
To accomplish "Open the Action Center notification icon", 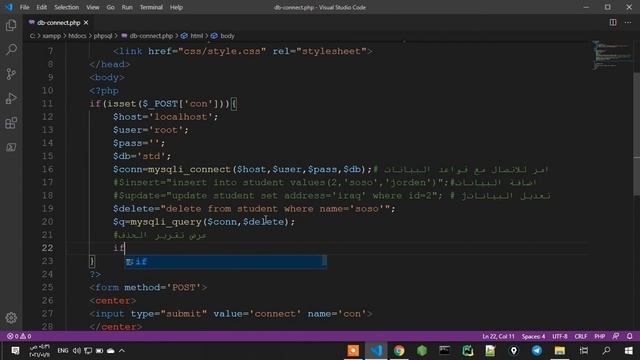I will [x=15, y=351].
